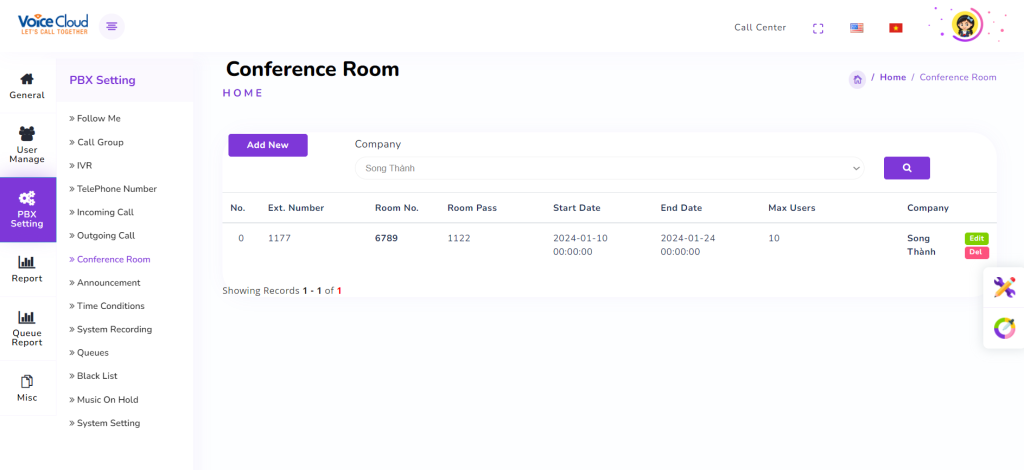Open the user avatar profile menu
Viewport: 1024px width, 470px height.
coord(966,26)
